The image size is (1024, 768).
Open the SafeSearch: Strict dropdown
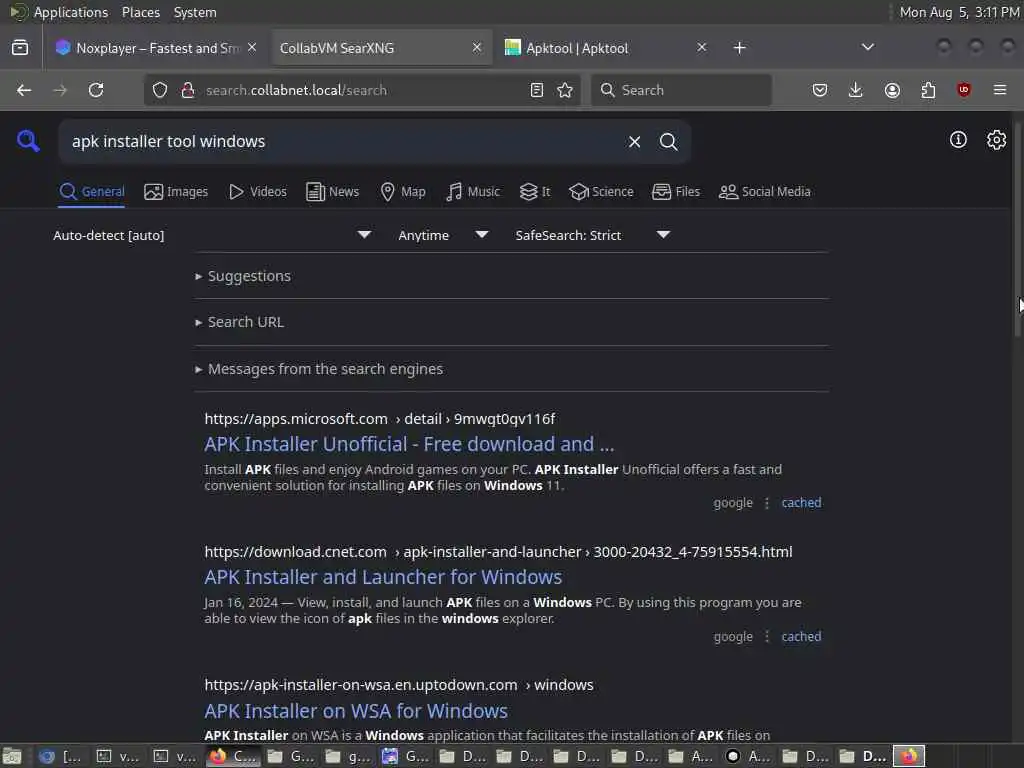coord(593,235)
